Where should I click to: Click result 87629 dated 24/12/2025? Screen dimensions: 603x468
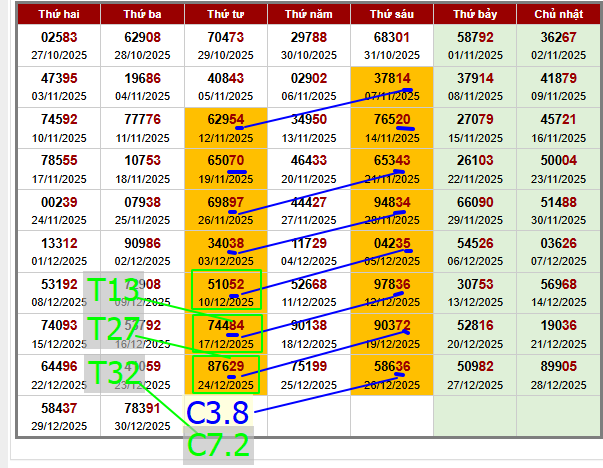225,366
